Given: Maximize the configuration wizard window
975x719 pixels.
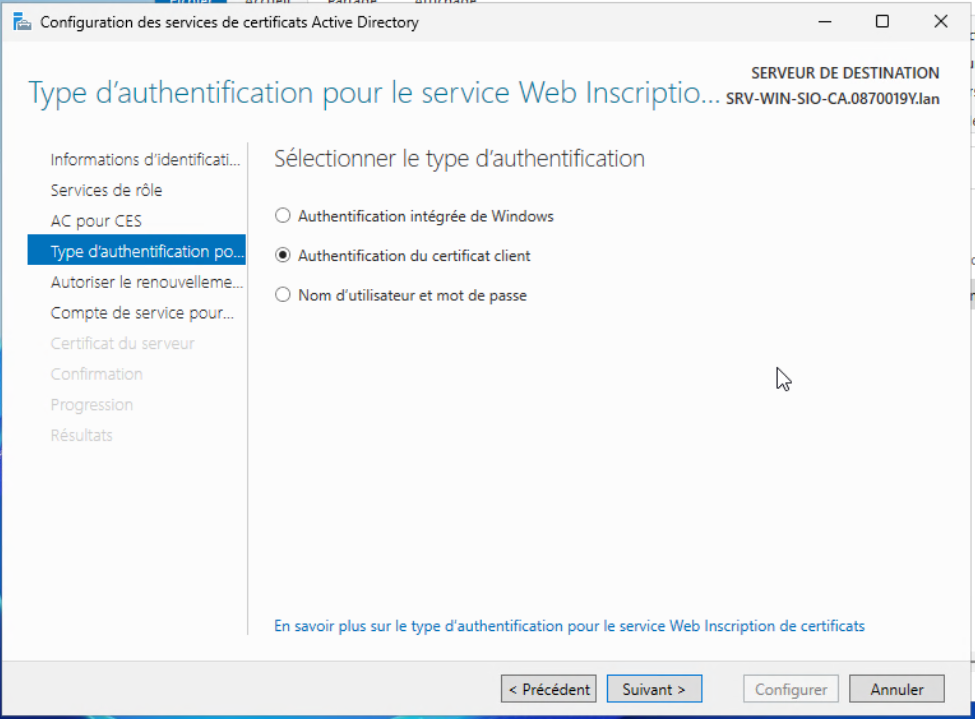Looking at the screenshot, I should pyautogui.click(x=882, y=22).
